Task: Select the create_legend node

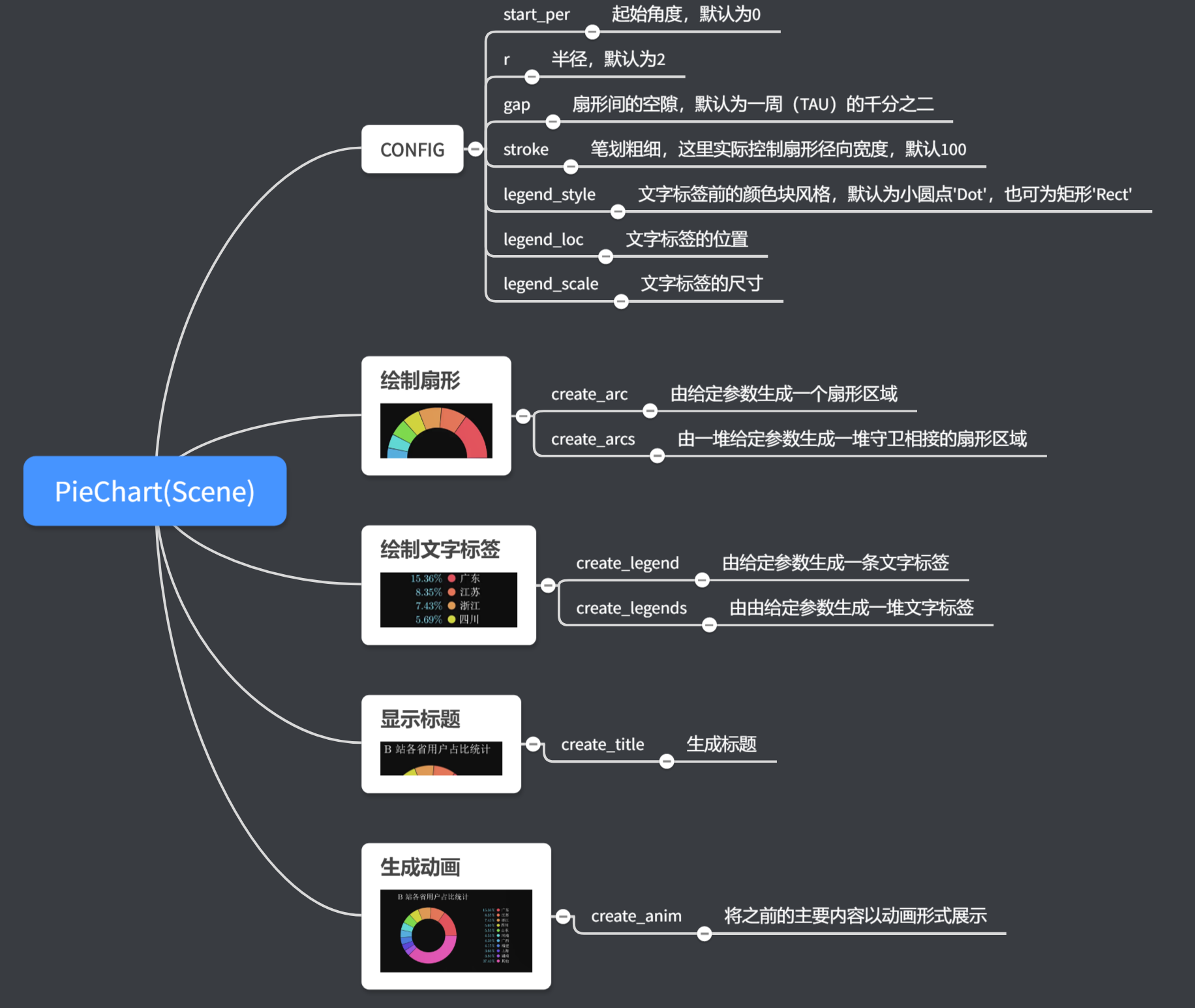Action: click(628, 563)
